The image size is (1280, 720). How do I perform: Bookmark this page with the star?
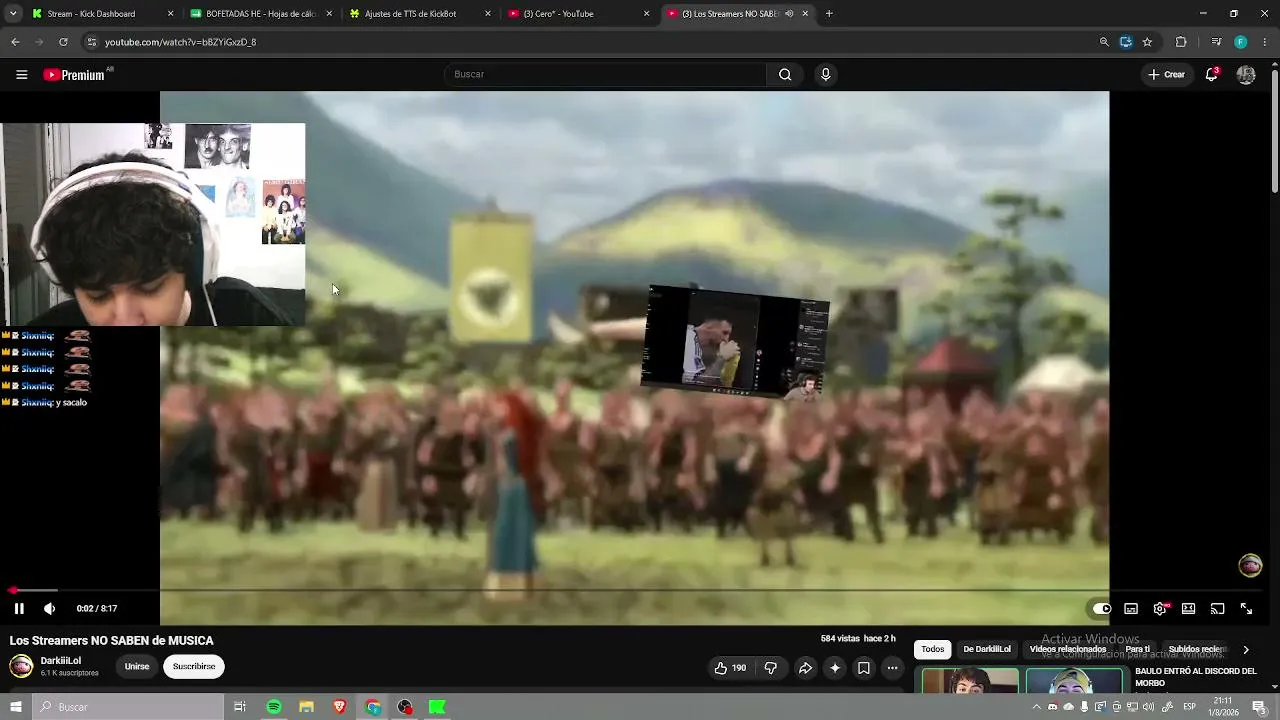click(1147, 42)
